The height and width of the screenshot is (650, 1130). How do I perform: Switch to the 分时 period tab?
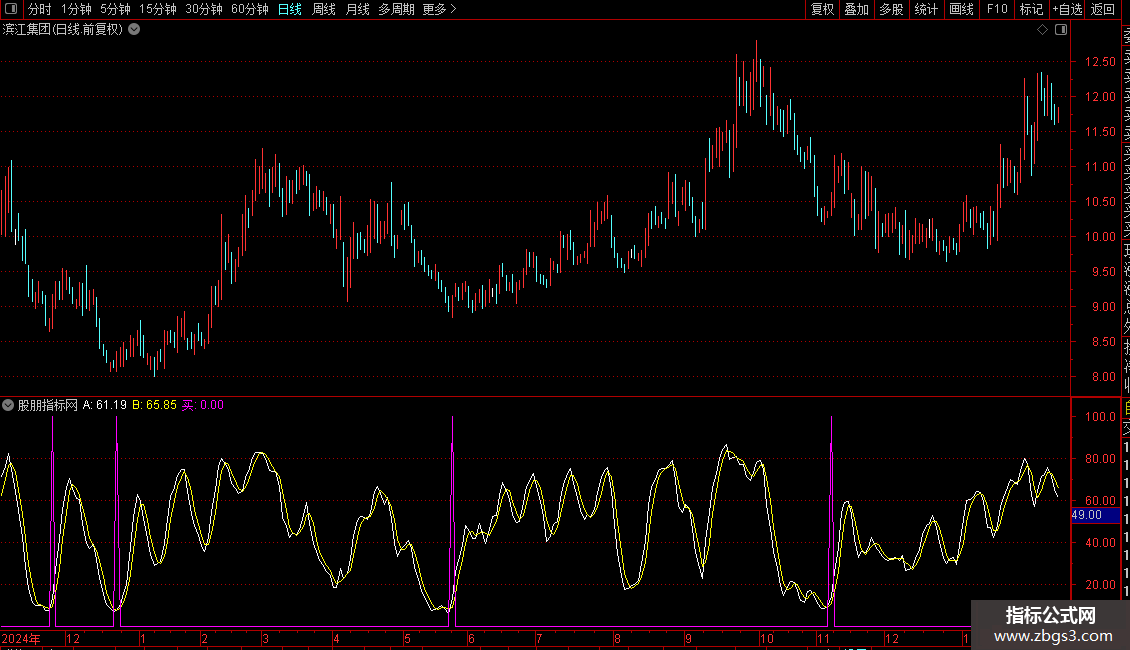(x=40, y=9)
